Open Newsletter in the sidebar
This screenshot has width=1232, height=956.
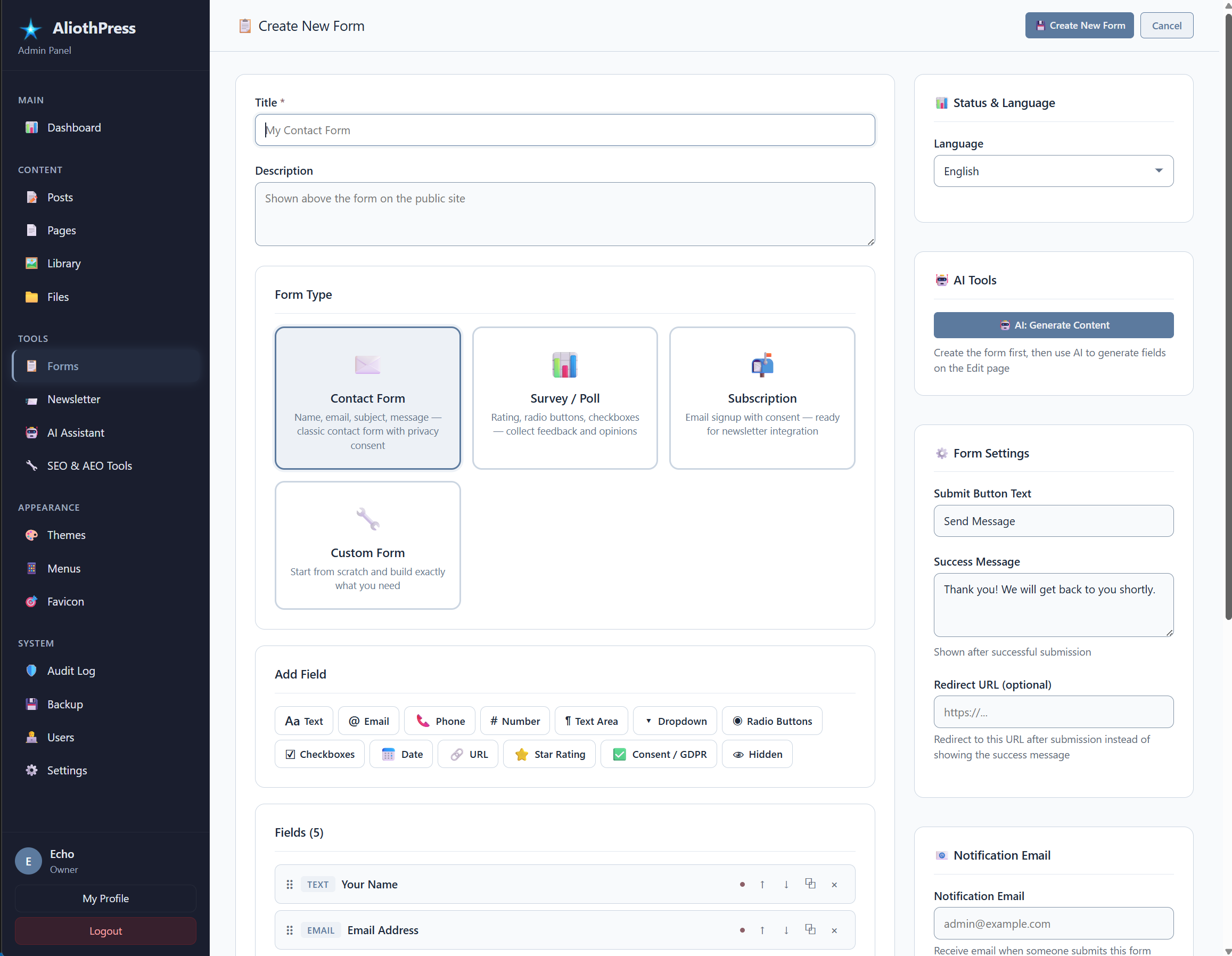(x=74, y=399)
